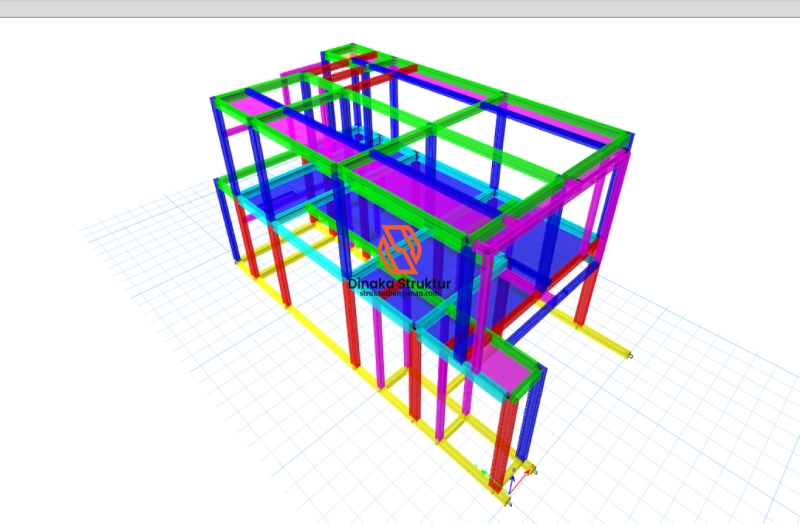
Task: Click the Dinaka Struktur title text
Action: [x=400, y=284]
